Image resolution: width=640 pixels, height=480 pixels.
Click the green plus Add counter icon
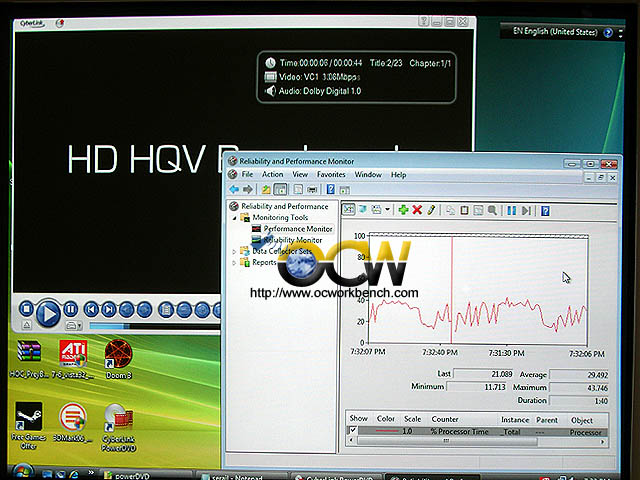pos(403,210)
